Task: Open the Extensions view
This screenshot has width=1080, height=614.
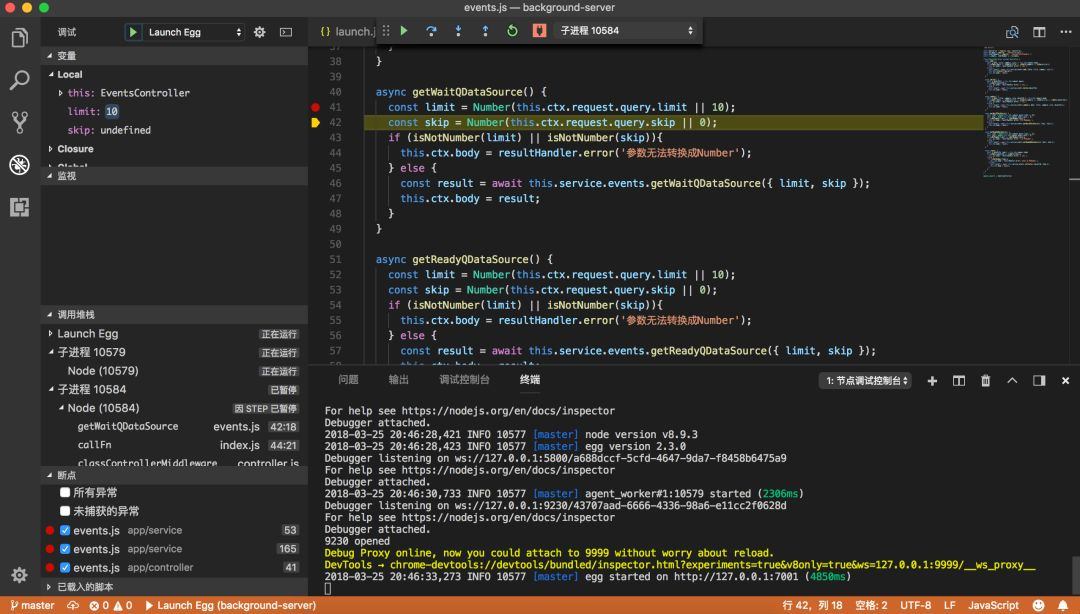Action: click(19, 207)
